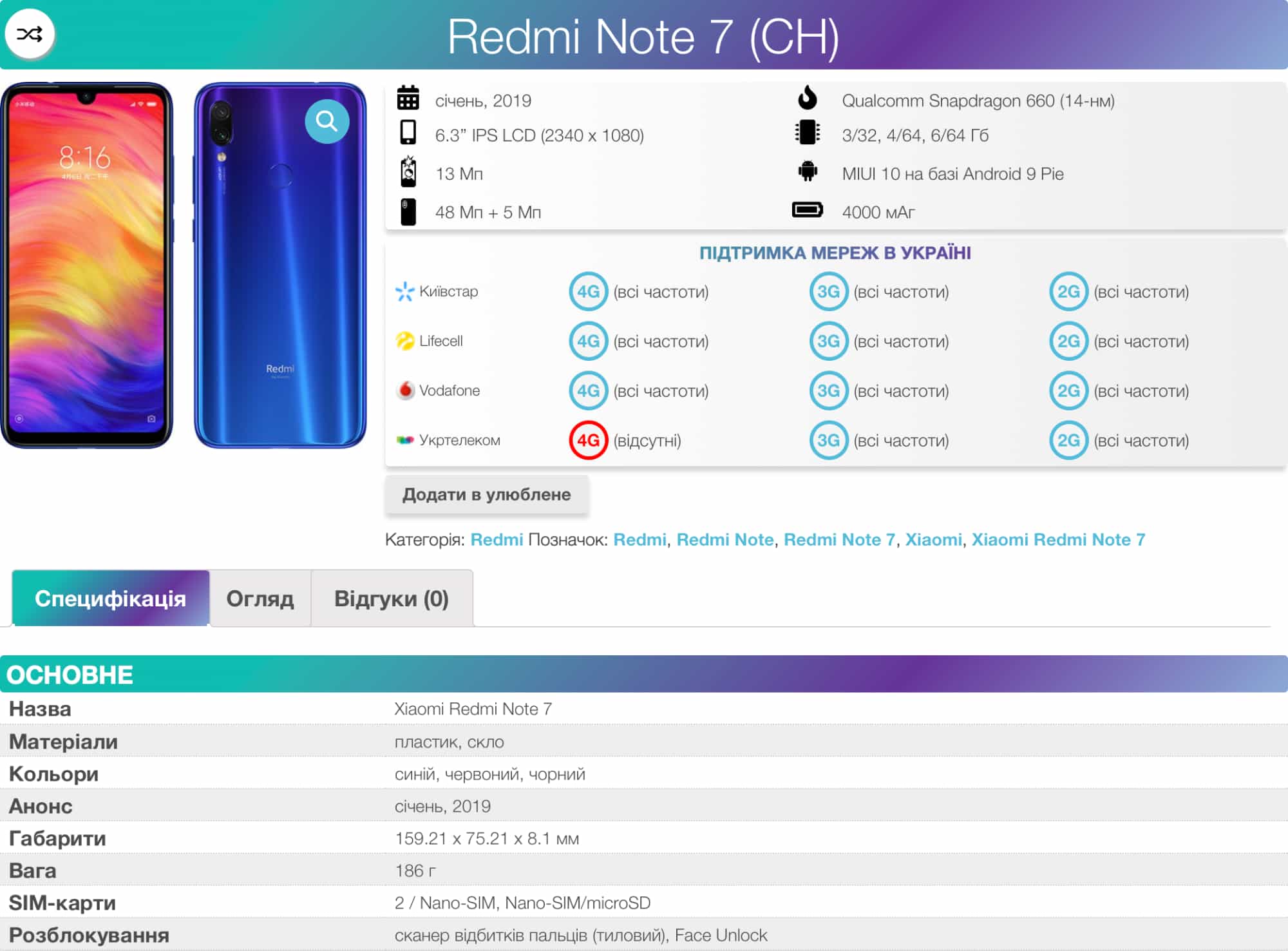Open the Redmi Note 7 tag link
1288x951 pixels.
click(x=838, y=540)
